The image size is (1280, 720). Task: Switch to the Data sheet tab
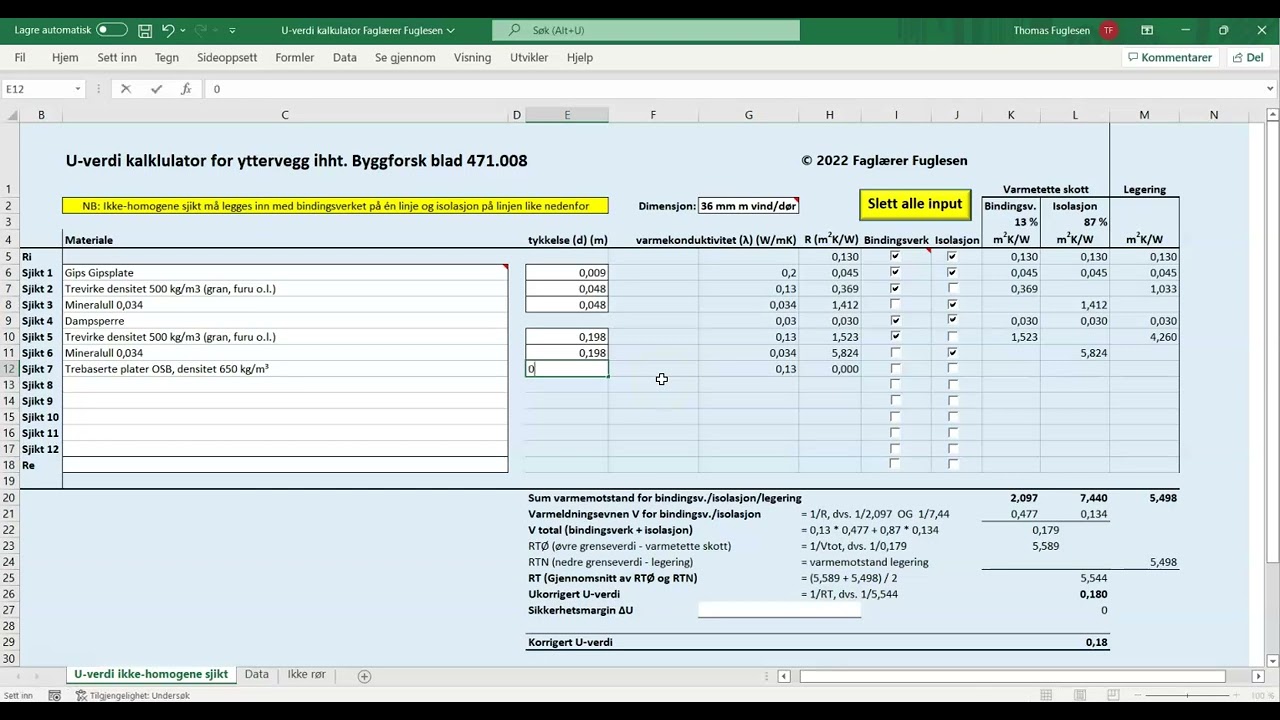(257, 675)
